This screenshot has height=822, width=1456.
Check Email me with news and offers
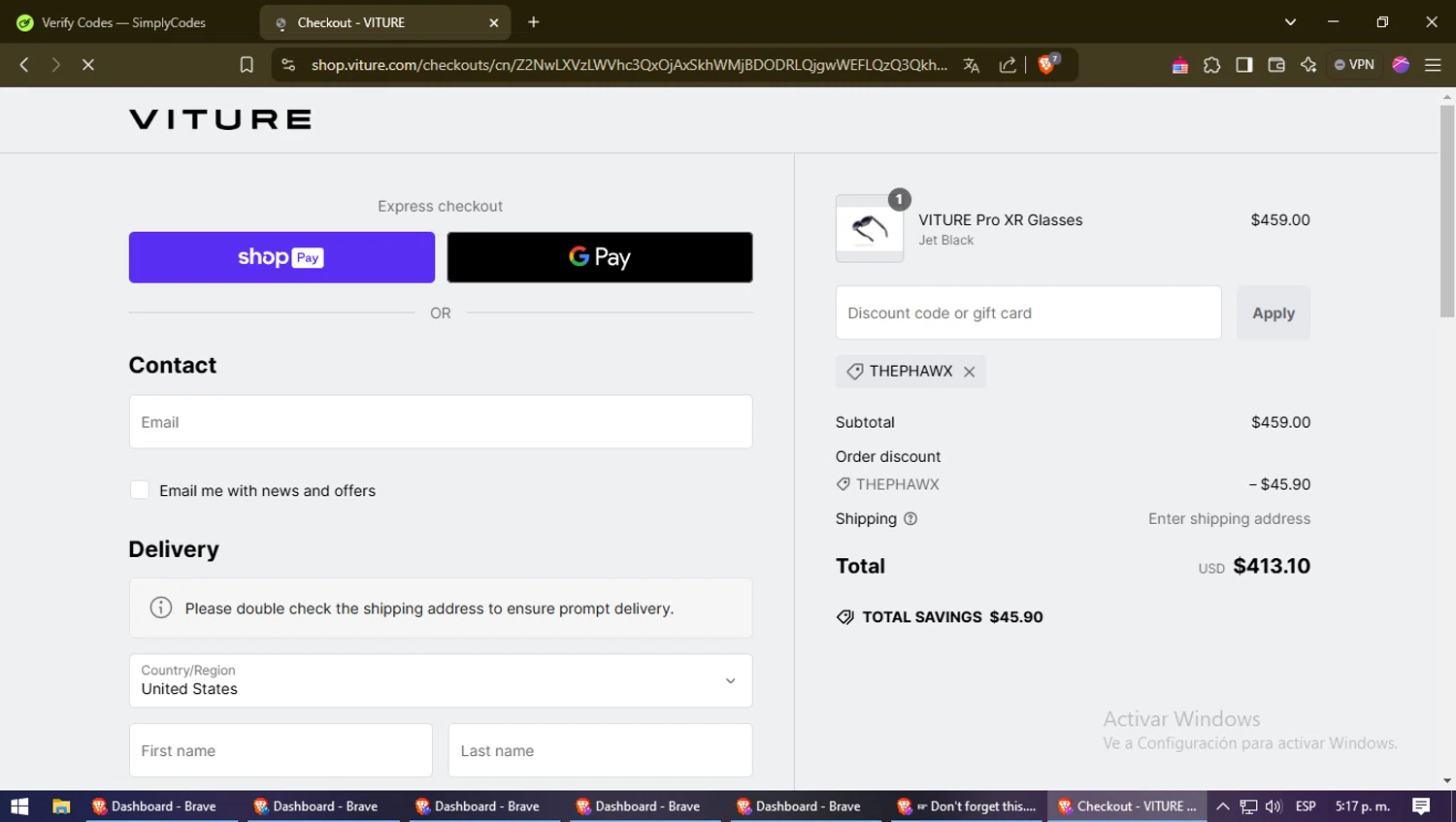pos(140,490)
